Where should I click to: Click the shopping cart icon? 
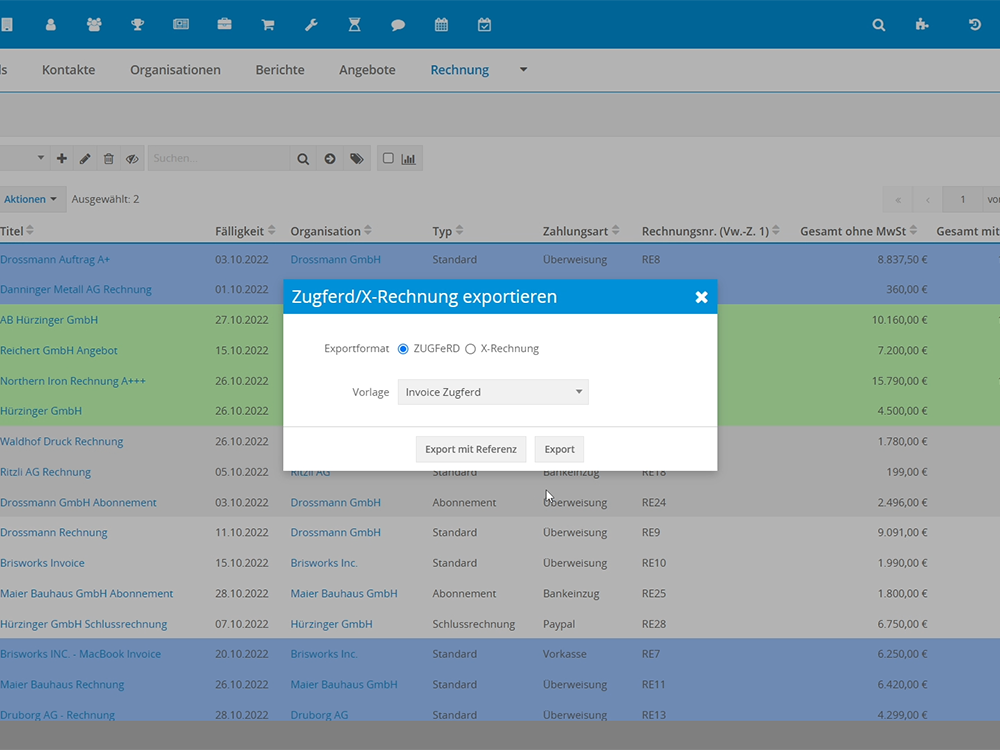point(268,25)
